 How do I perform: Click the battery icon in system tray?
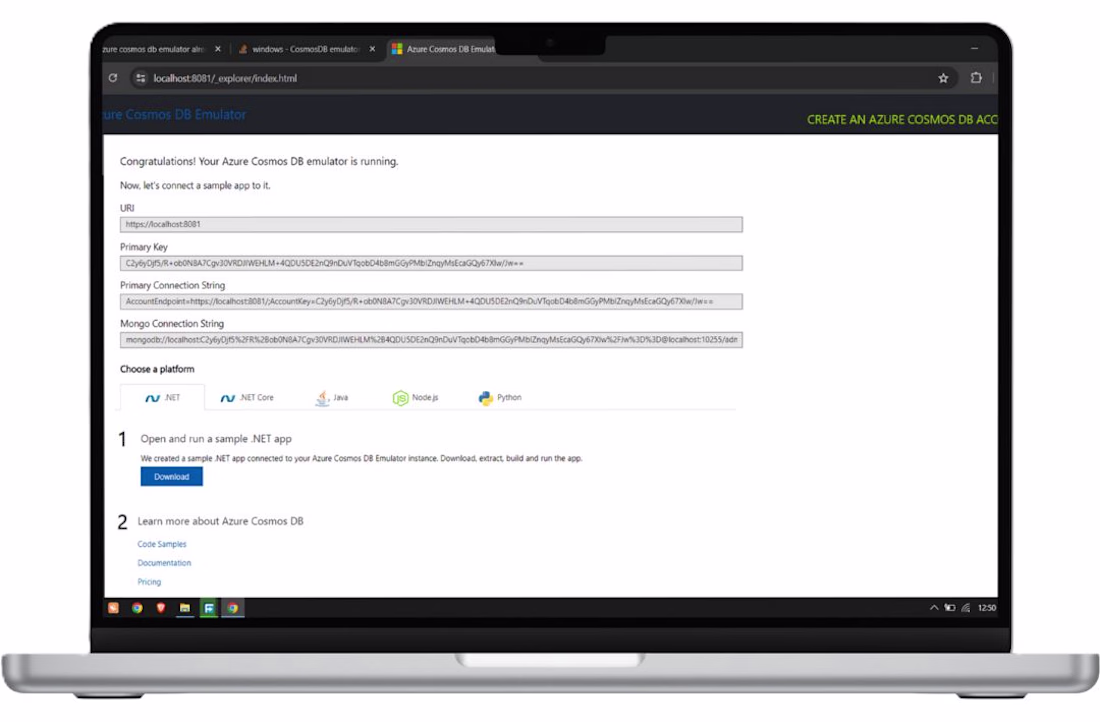(x=950, y=608)
